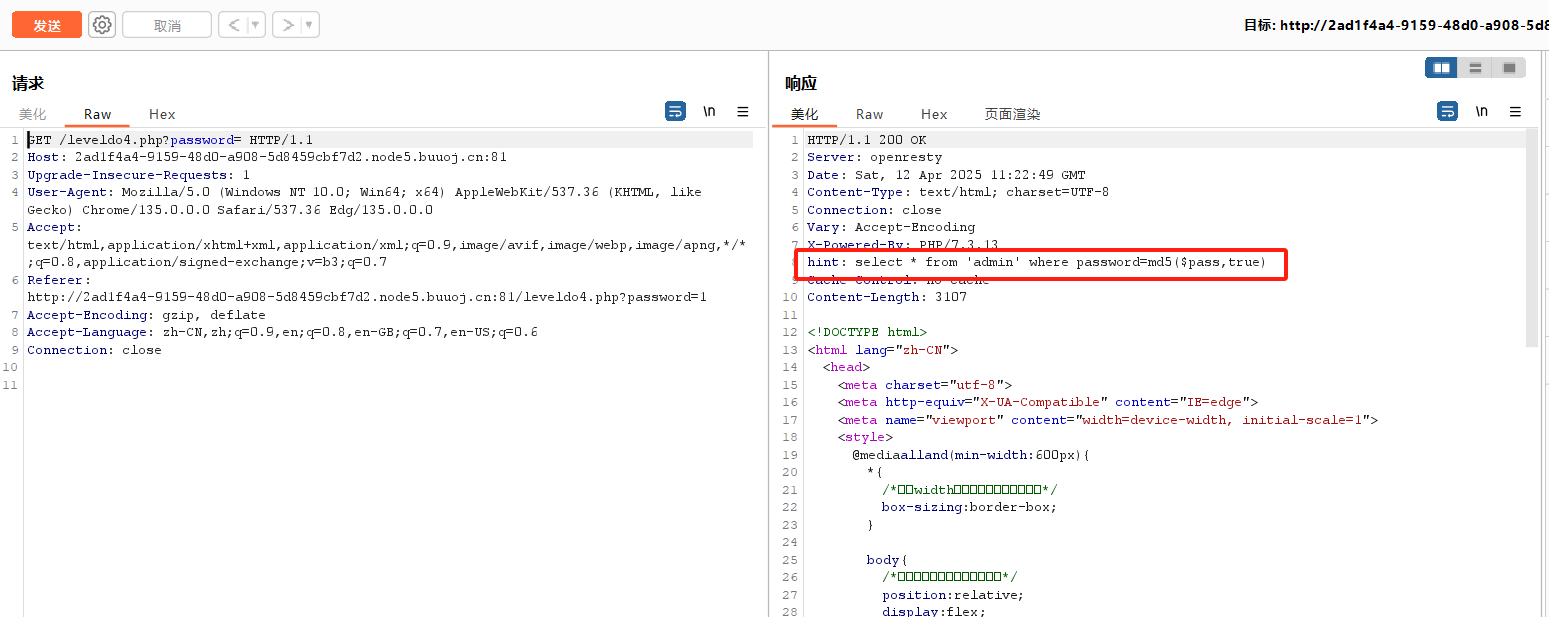The image size is (1549, 617).
Task: Click the Host header line
Action: [267, 157]
